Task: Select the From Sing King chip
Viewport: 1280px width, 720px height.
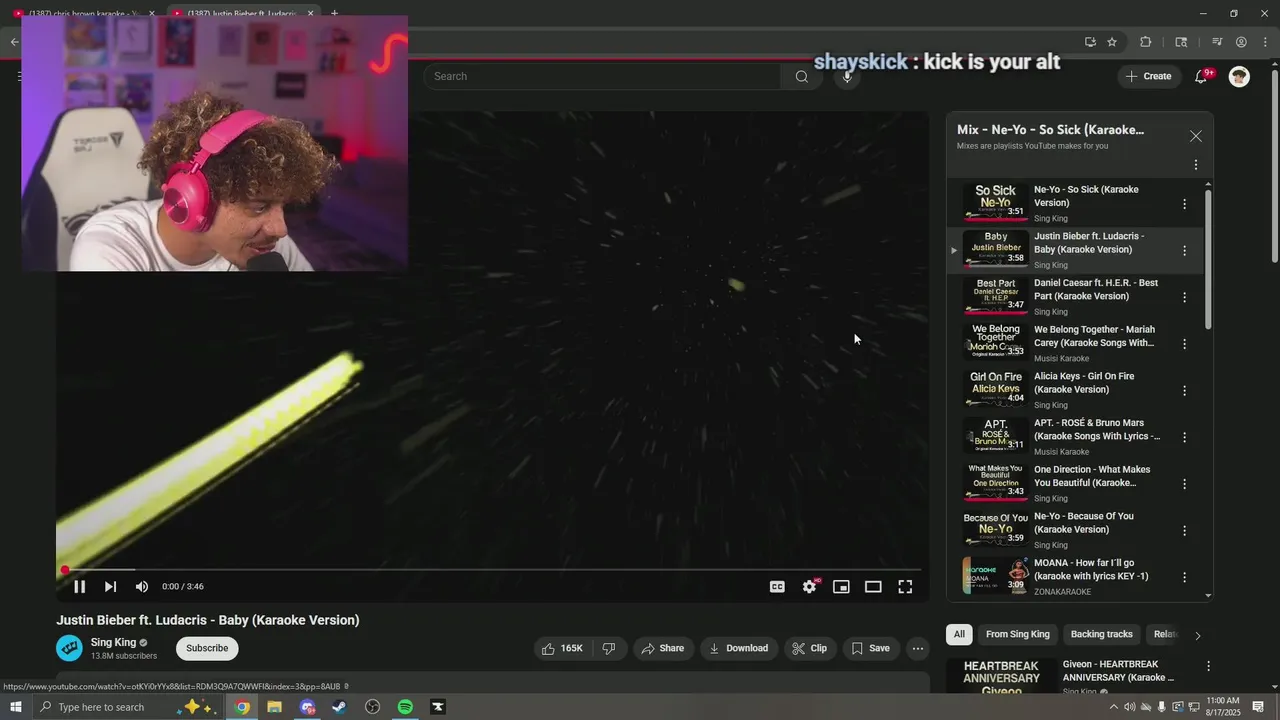Action: 1017,634
